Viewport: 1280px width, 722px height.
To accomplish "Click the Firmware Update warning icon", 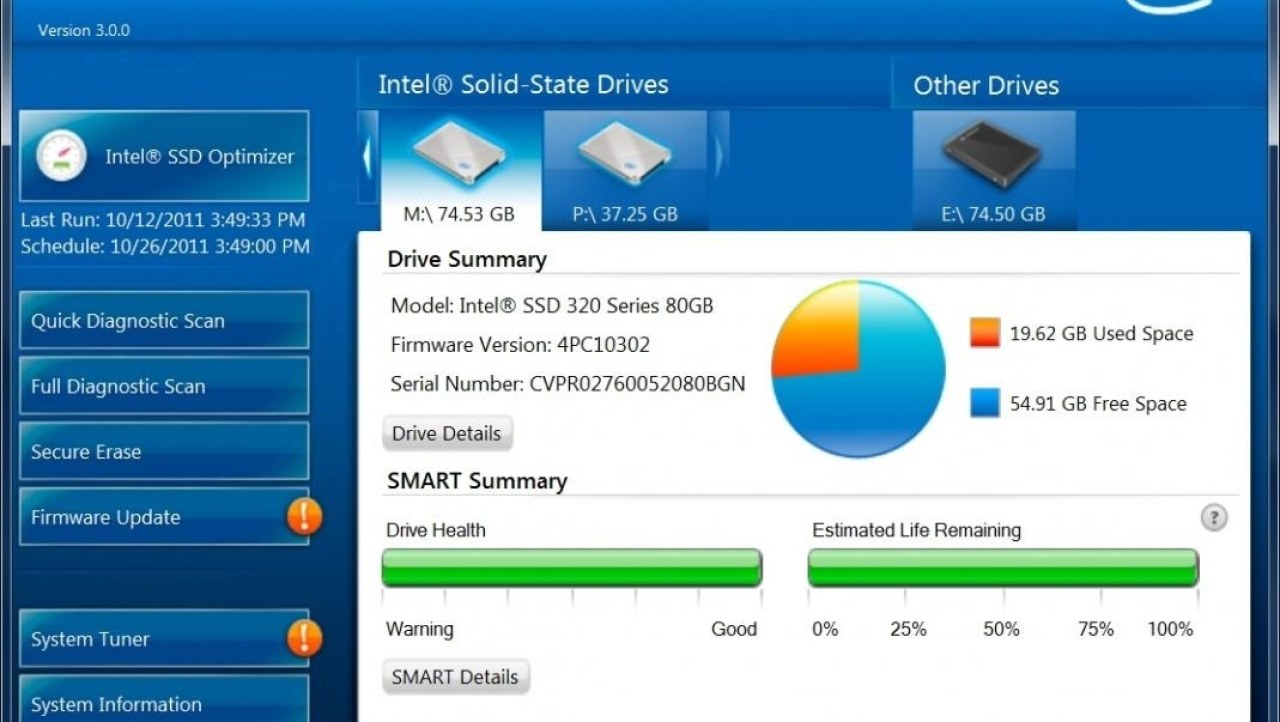I will click(304, 516).
